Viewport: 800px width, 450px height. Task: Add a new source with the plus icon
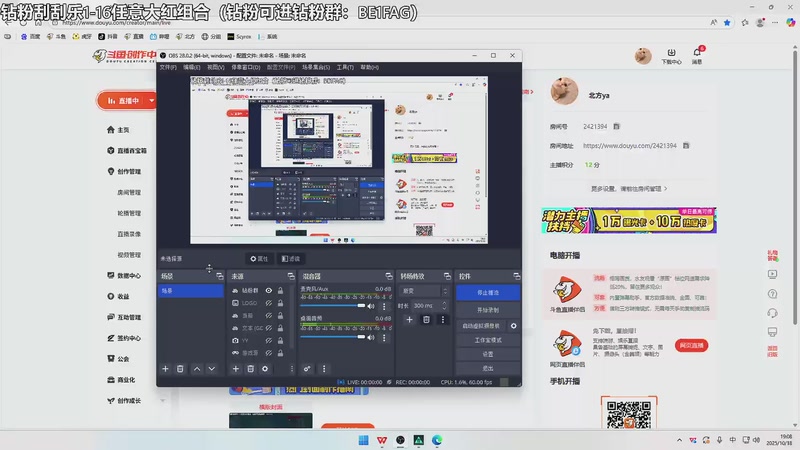click(236, 368)
